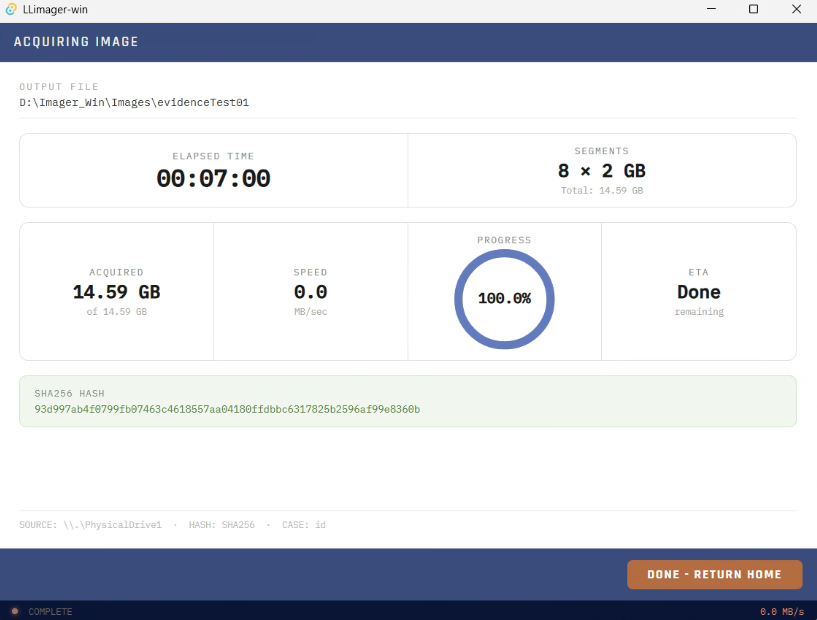Click the LLimager-win app icon in title bar
The image size is (817, 620).
[11, 9]
